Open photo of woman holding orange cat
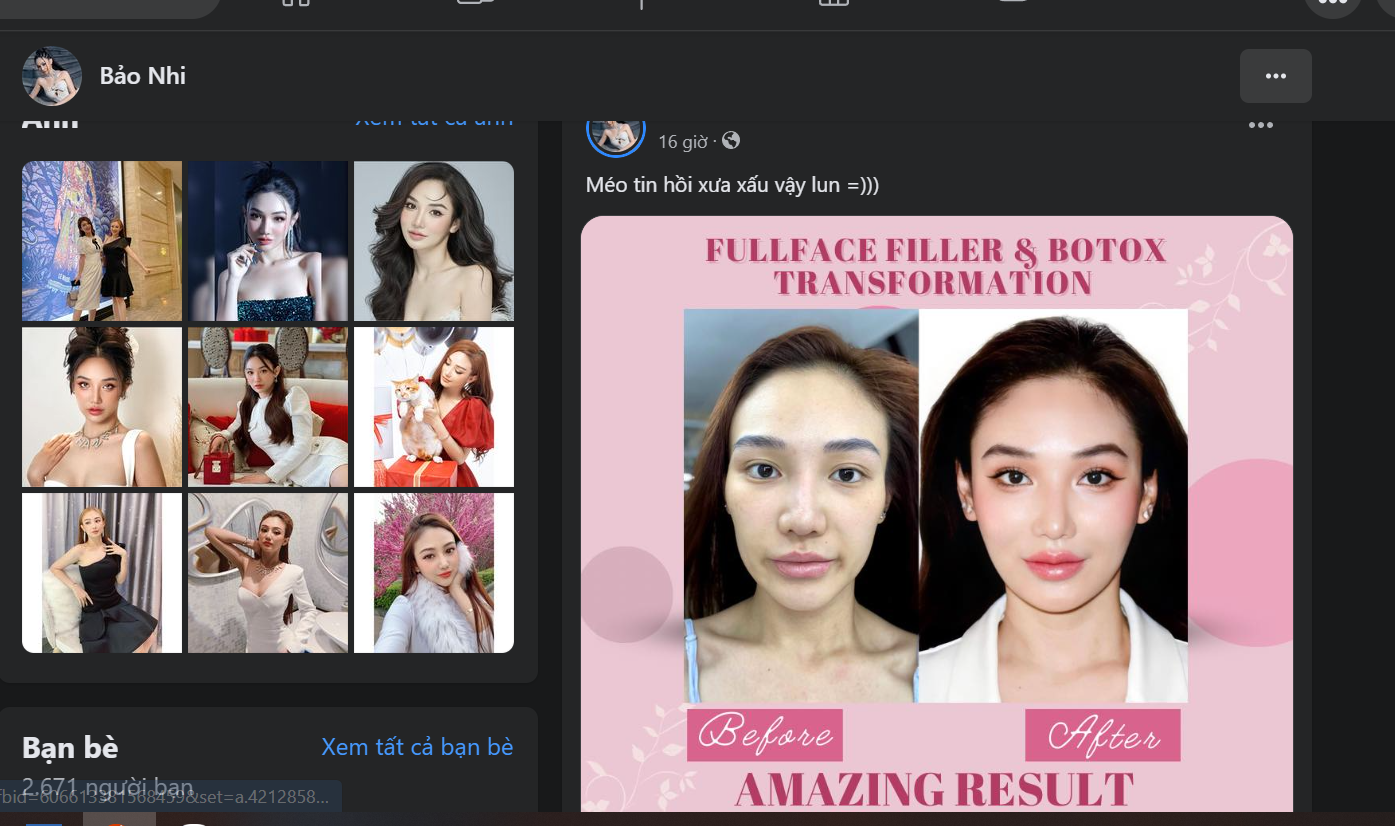1395x826 pixels. point(434,407)
